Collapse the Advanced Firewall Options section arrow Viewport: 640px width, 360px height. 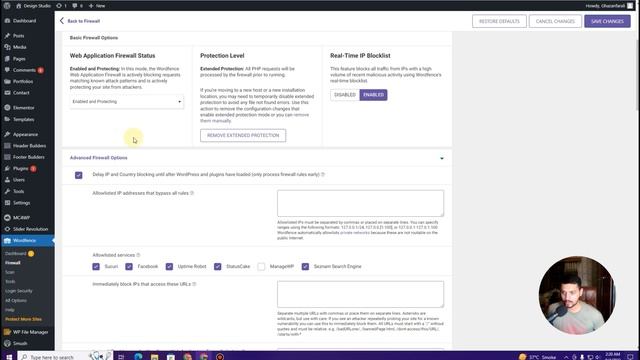coord(442,158)
